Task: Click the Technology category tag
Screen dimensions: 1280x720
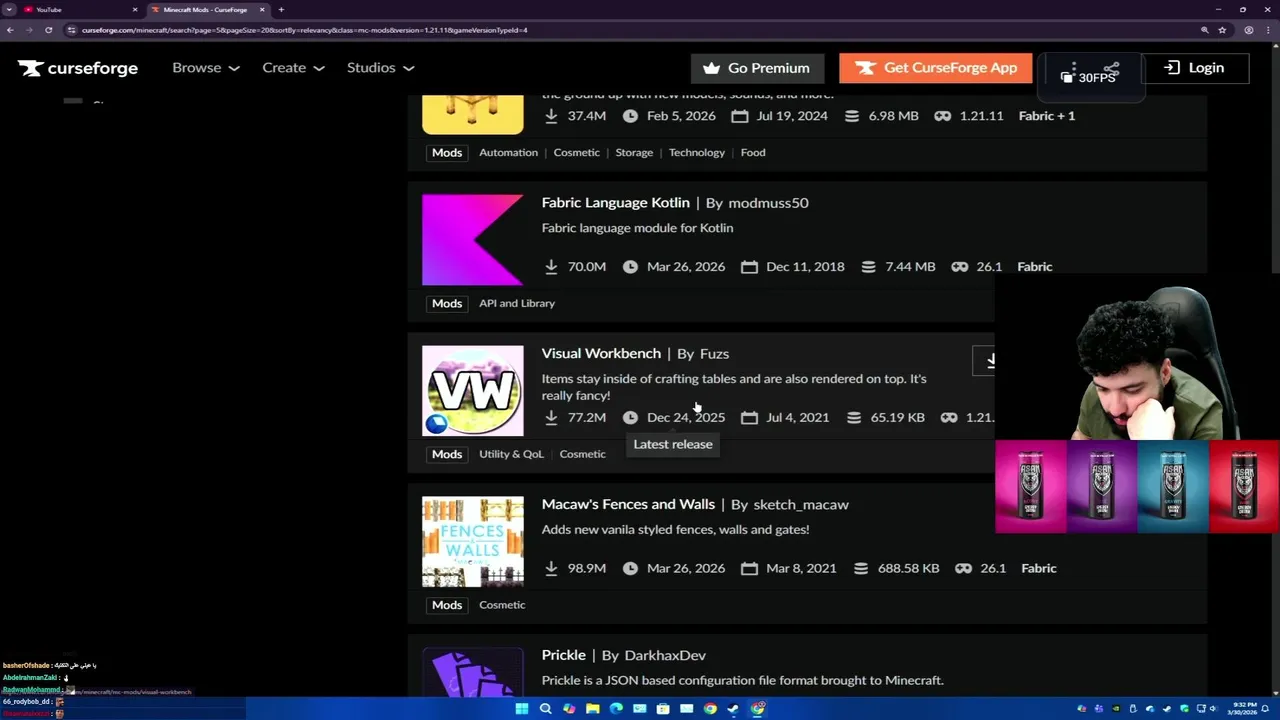Action: 697,152
